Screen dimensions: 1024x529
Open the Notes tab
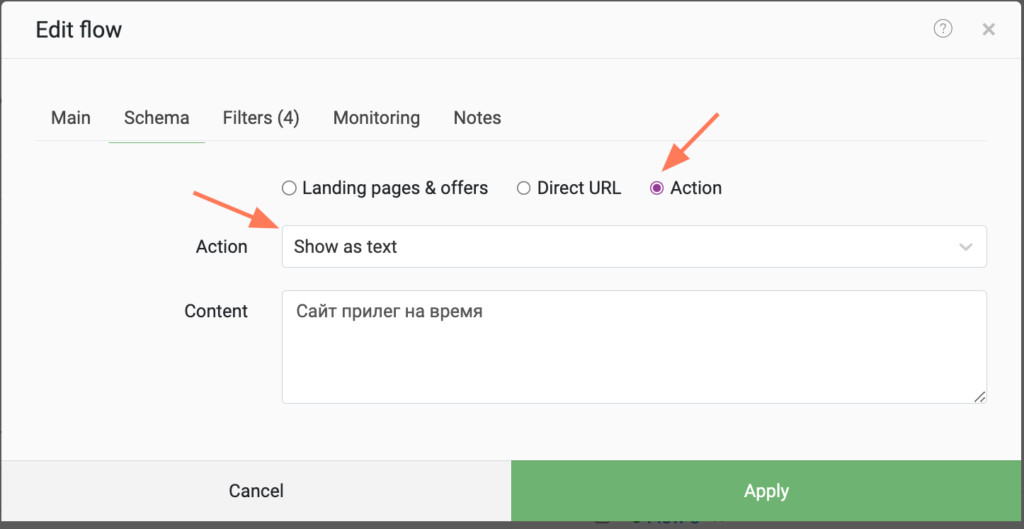pyautogui.click(x=477, y=118)
